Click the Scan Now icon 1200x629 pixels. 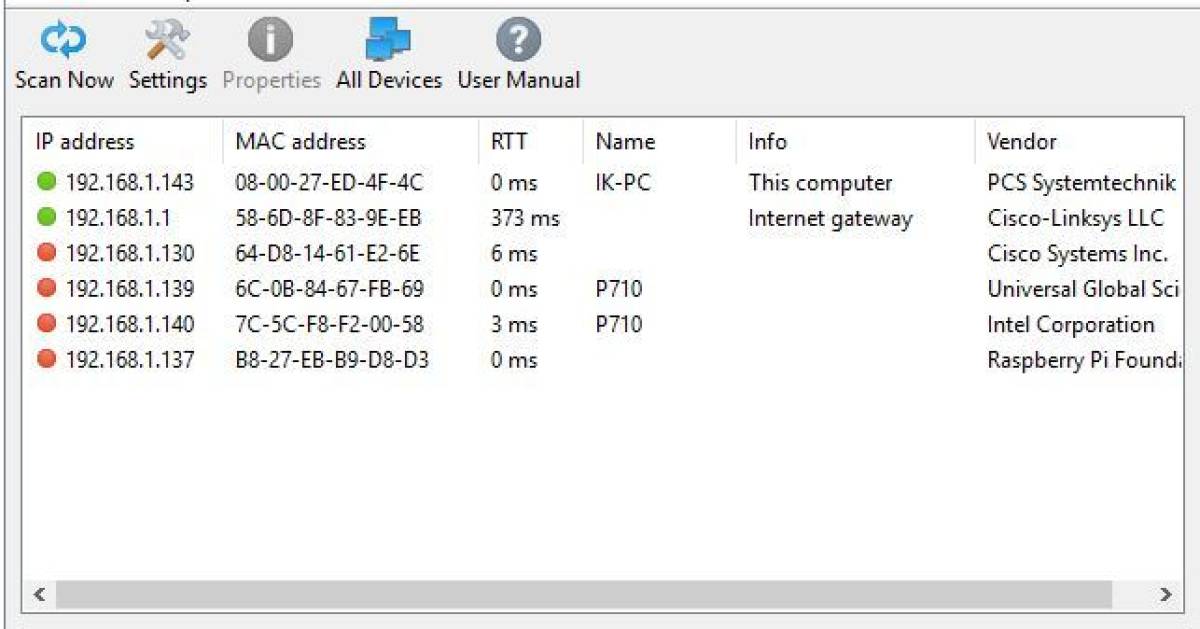click(x=63, y=38)
